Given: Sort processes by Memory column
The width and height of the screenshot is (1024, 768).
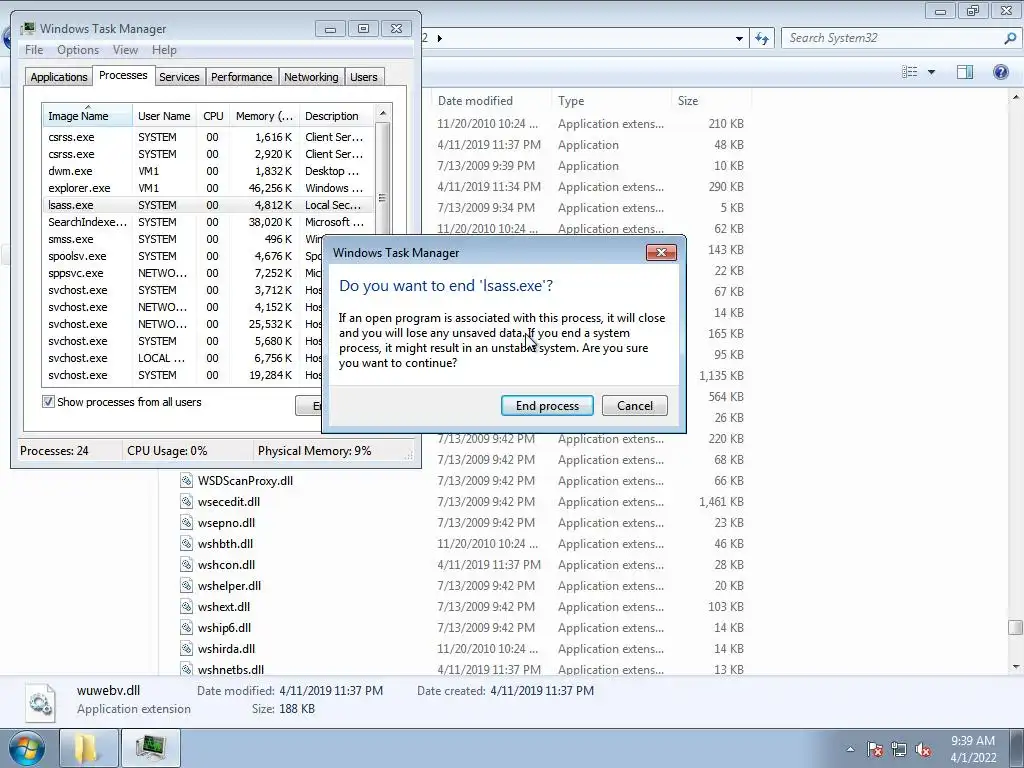Looking at the screenshot, I should coord(264,116).
